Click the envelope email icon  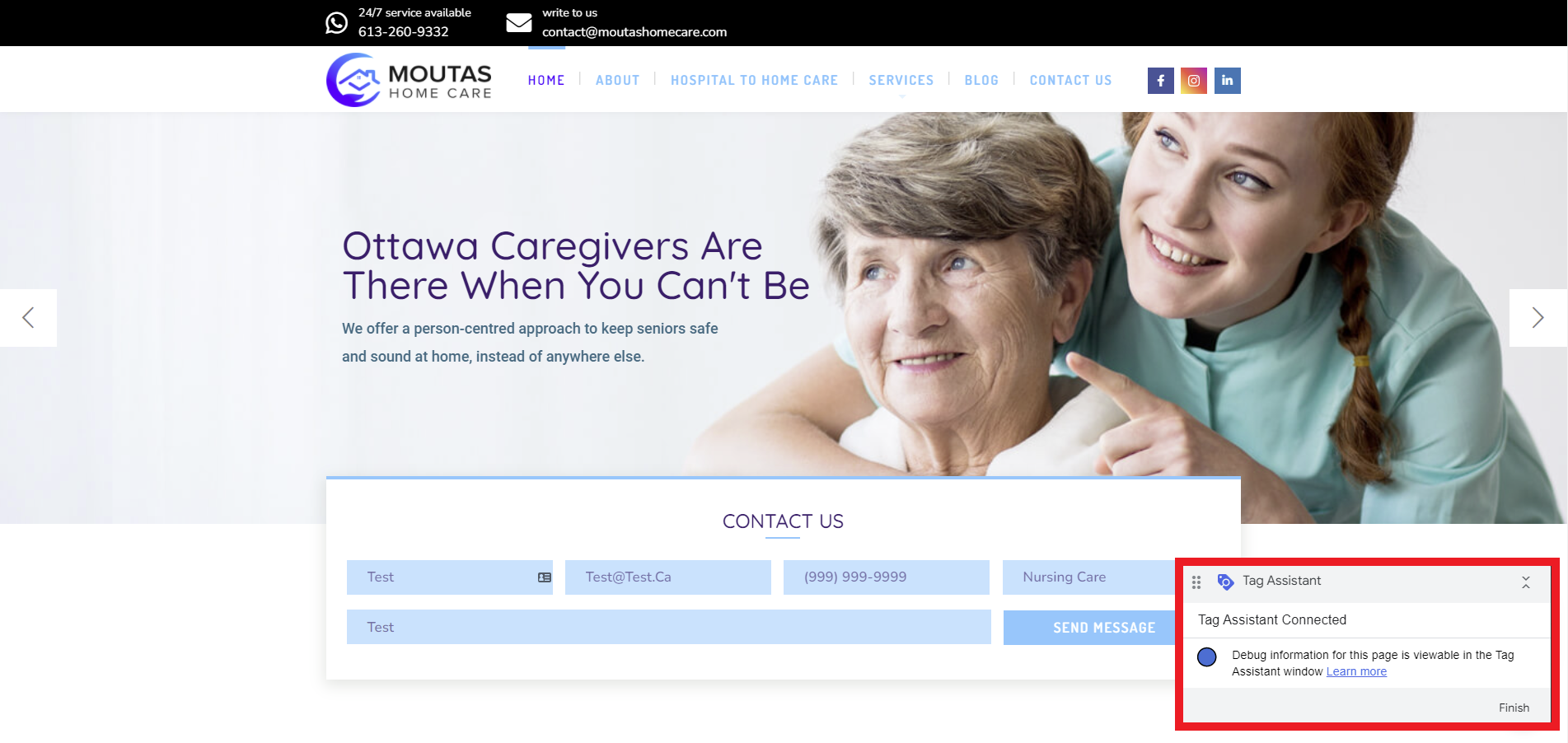click(518, 23)
